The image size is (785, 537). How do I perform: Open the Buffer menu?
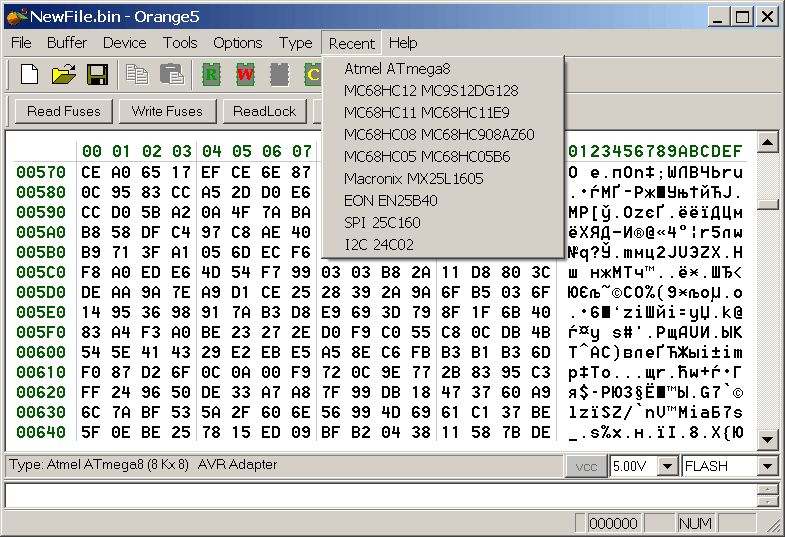[x=67, y=43]
